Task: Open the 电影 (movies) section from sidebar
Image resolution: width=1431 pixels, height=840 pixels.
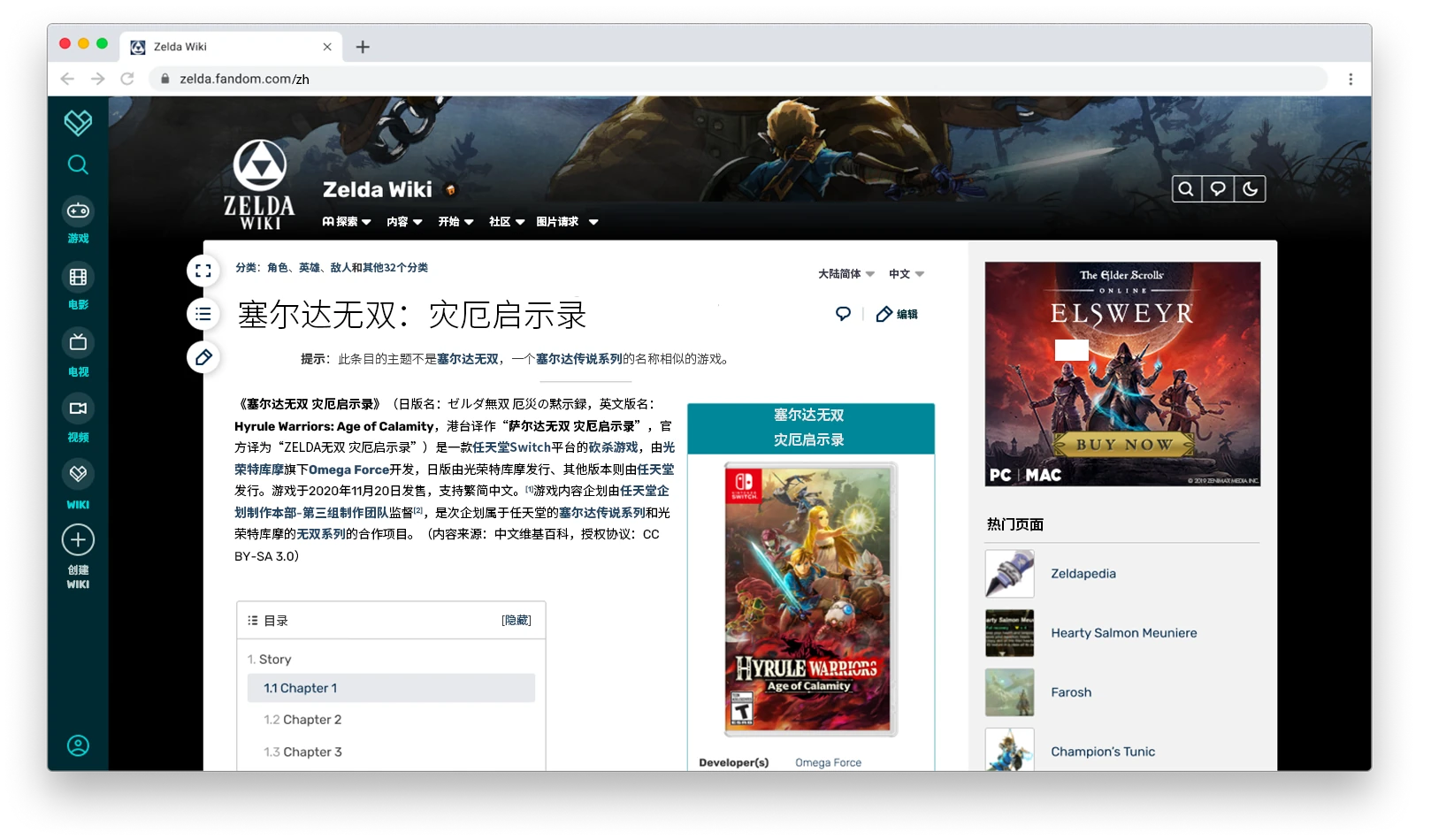Action: coord(78,276)
